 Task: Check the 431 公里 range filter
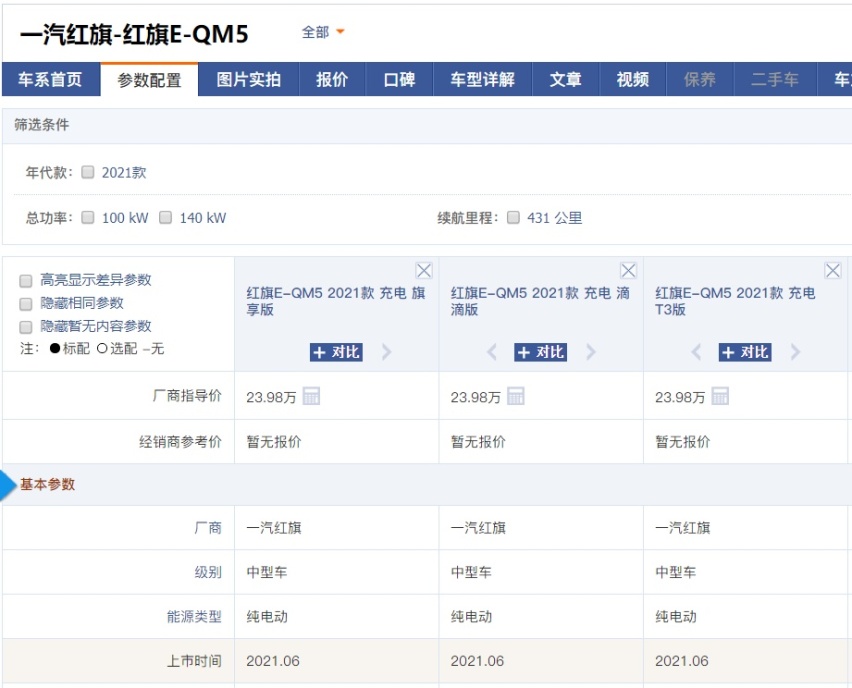pyautogui.click(x=513, y=217)
